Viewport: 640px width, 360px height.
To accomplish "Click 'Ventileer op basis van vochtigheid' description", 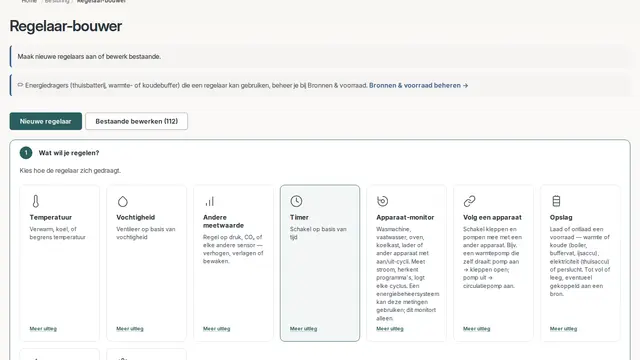I will tap(146, 233).
